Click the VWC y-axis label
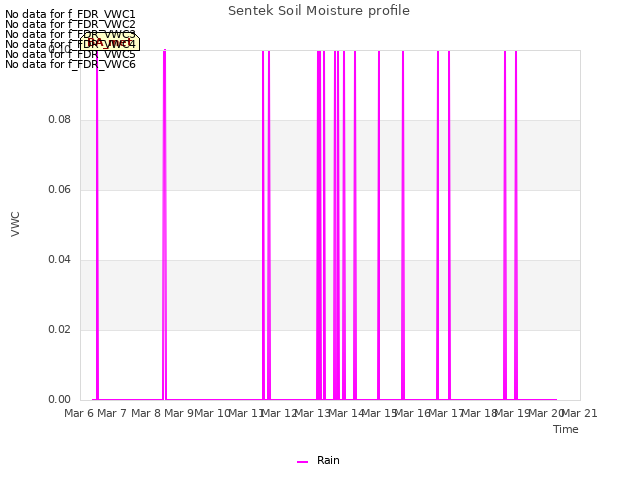This screenshot has width=640, height=480. tap(15, 224)
